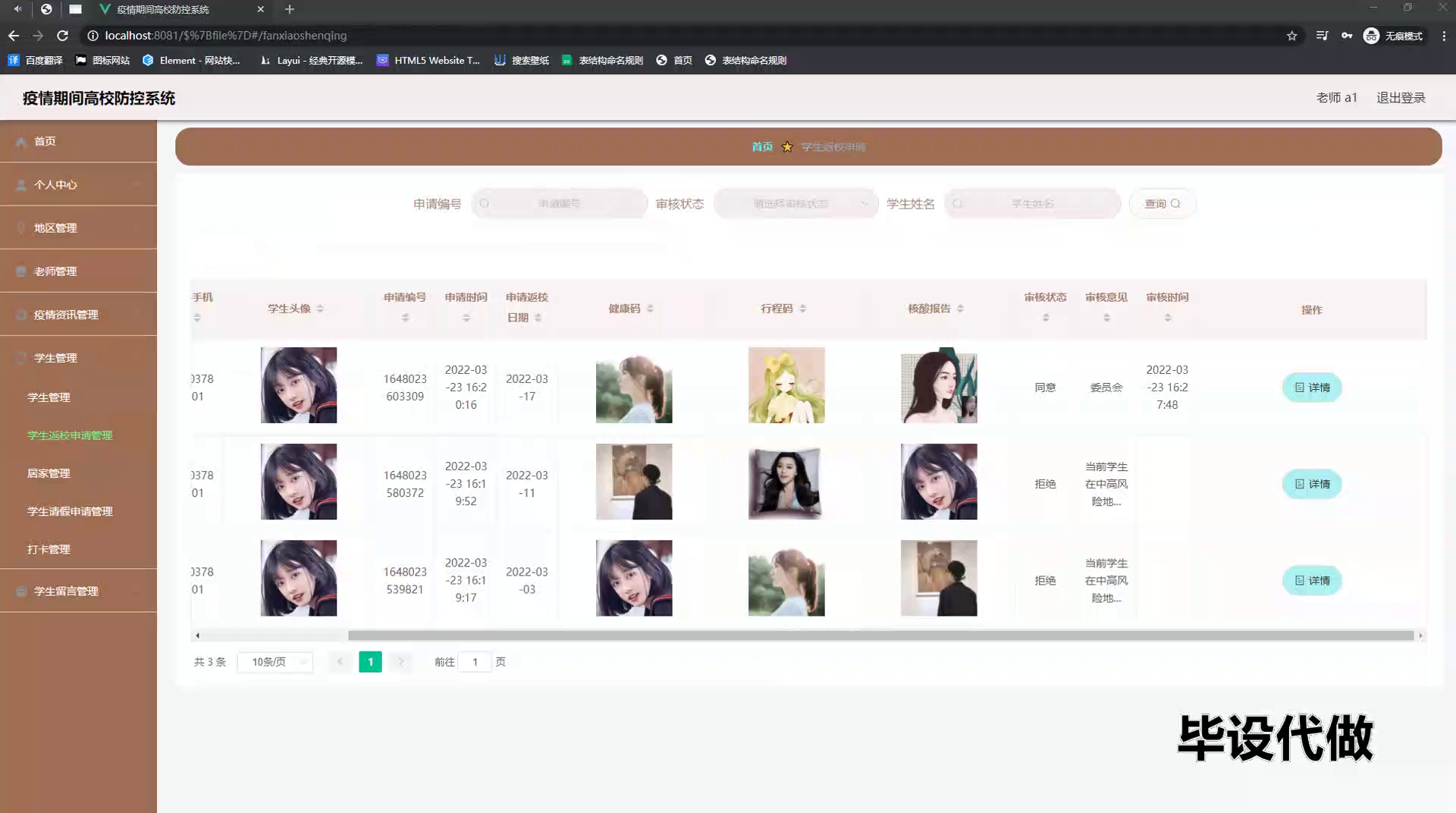Focus the 前往 page number field

point(475,662)
